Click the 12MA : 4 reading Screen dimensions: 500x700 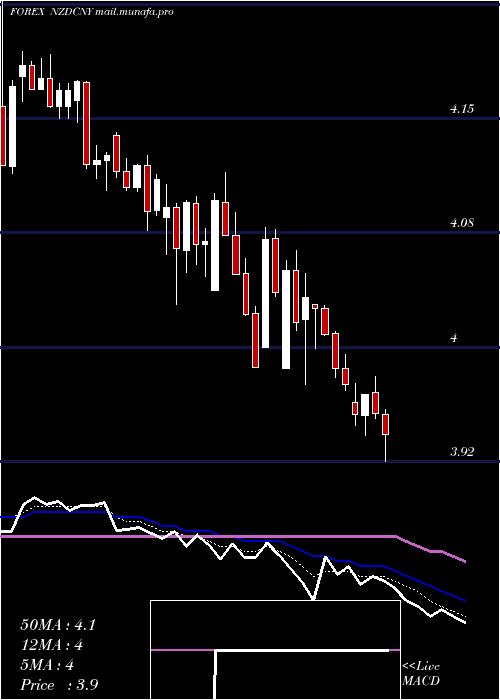[x=52, y=645]
